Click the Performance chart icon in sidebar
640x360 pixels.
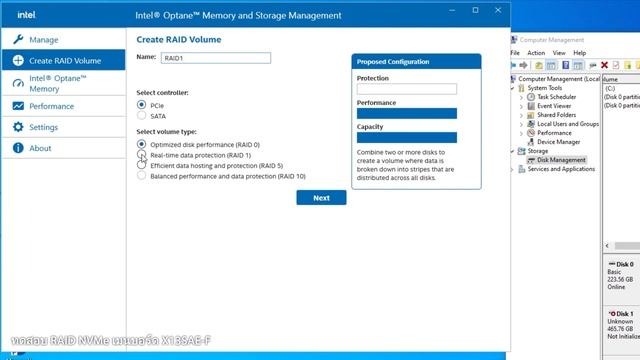pyautogui.click(x=18, y=106)
